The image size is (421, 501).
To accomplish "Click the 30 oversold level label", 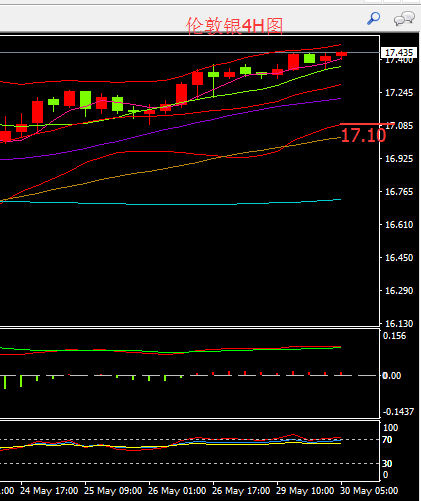I will tap(387, 464).
